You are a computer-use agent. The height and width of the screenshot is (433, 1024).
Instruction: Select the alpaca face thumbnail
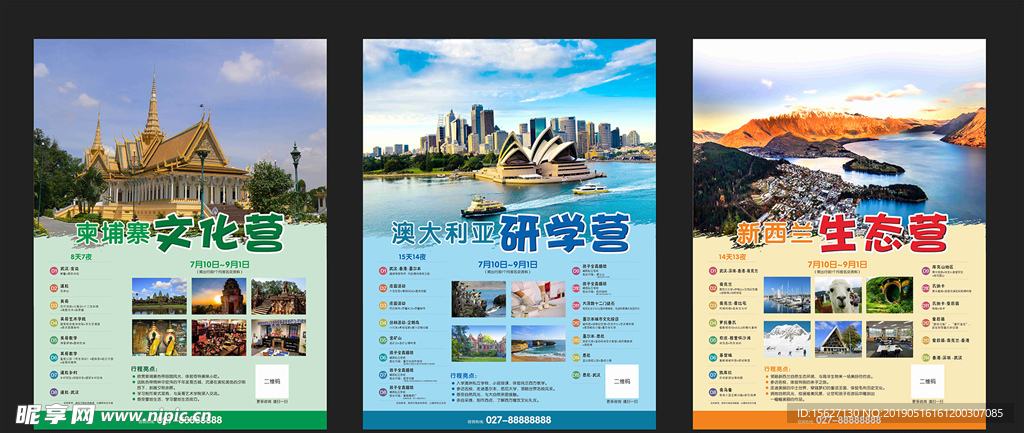[839, 295]
